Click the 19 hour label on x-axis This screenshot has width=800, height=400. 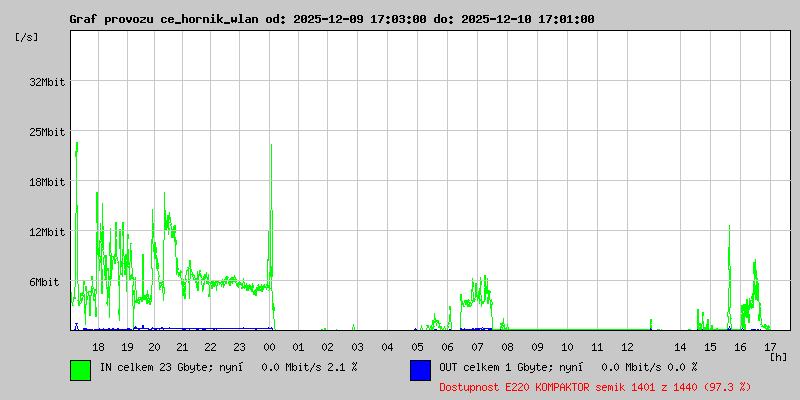[127, 347]
